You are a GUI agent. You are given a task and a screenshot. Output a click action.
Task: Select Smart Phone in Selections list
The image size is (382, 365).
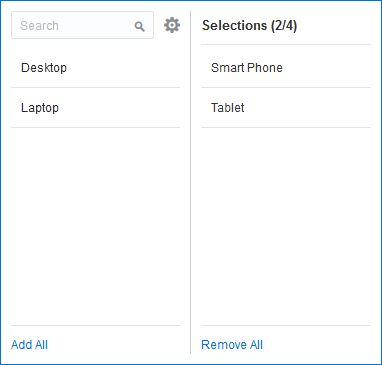pos(286,68)
